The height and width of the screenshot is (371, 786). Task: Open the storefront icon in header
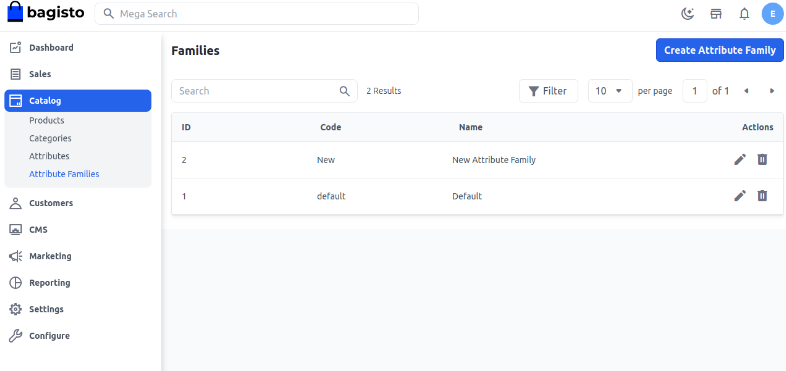[x=716, y=14]
